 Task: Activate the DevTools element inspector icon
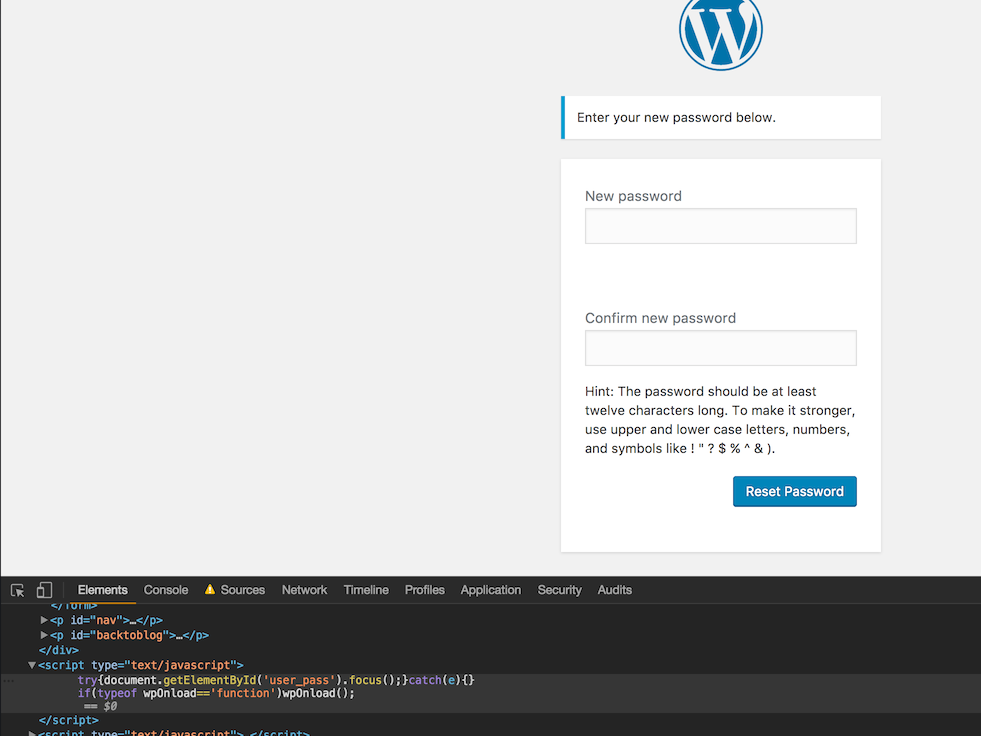(x=18, y=590)
